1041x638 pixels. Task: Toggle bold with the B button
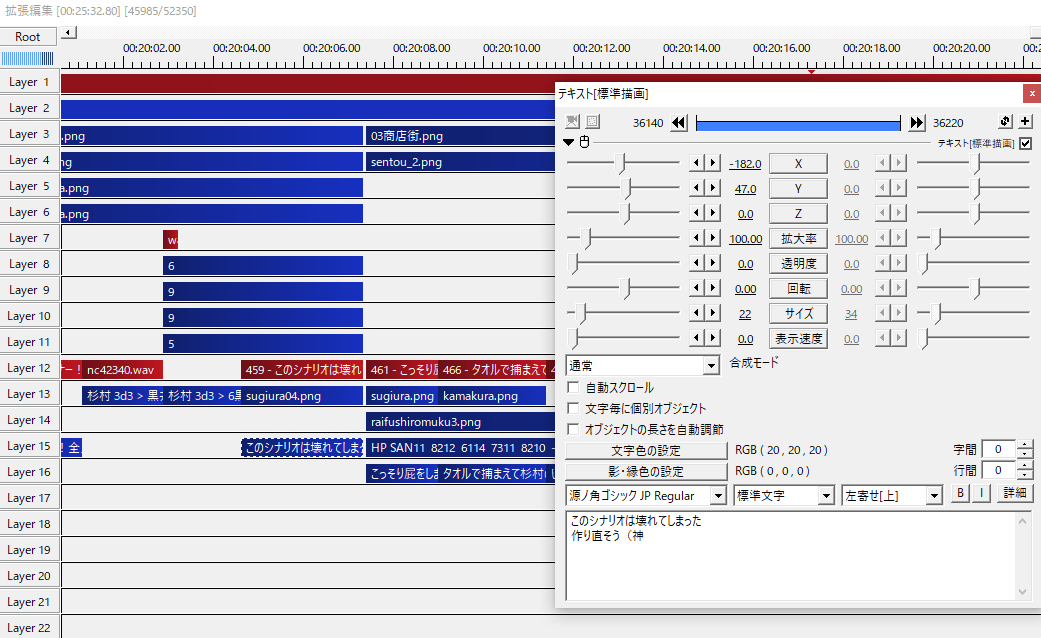point(960,493)
